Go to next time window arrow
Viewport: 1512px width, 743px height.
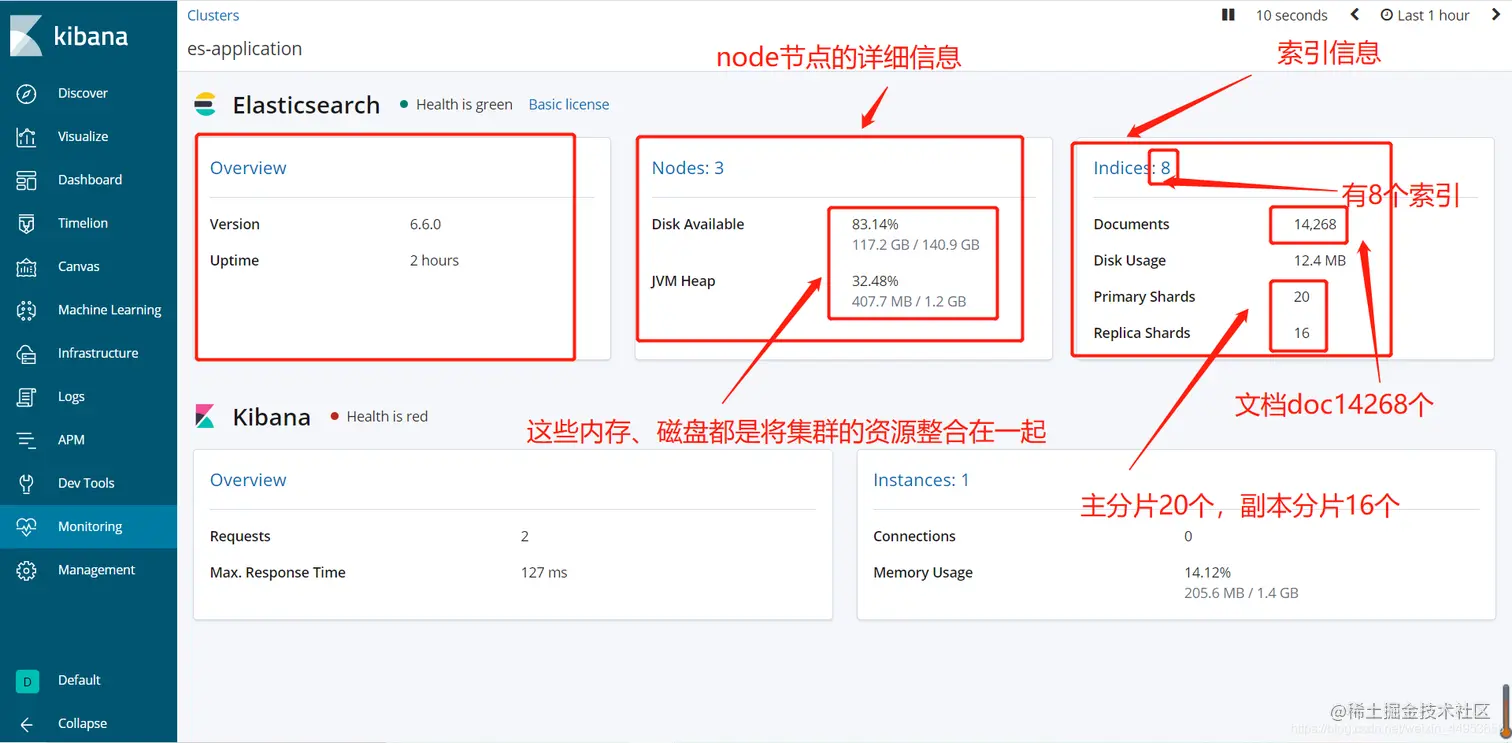pos(1497,15)
